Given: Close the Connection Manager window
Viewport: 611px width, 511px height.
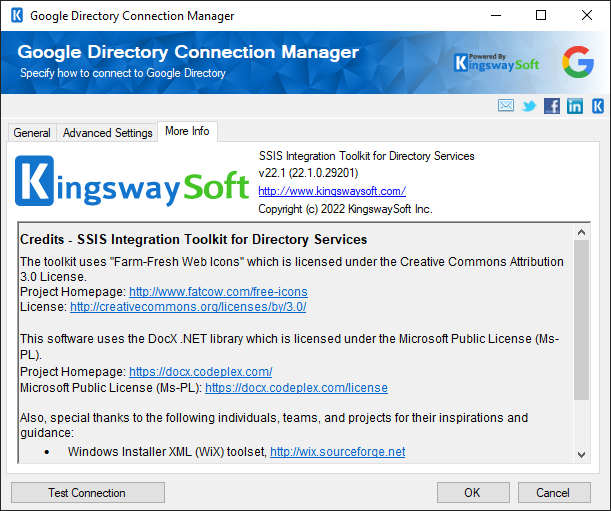Looking at the screenshot, I should 586,16.
